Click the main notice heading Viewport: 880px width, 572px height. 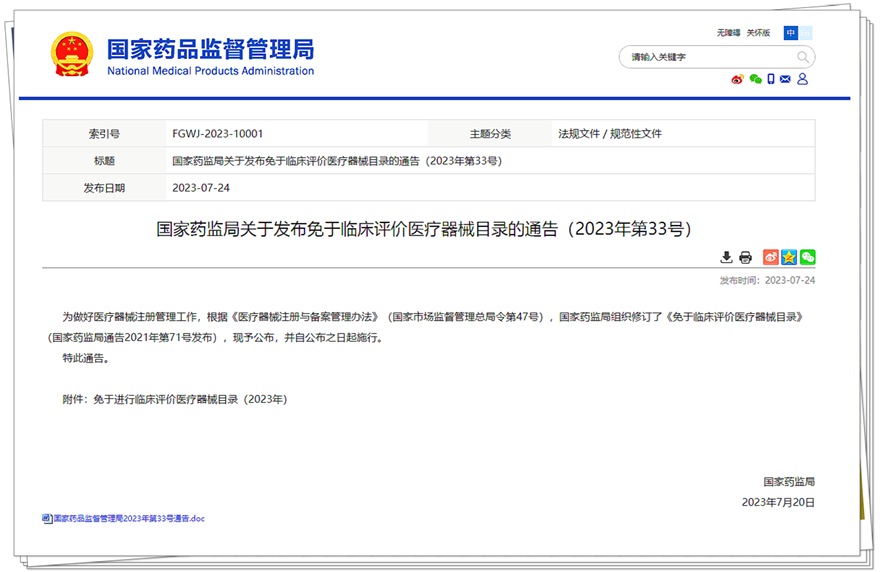click(x=424, y=229)
